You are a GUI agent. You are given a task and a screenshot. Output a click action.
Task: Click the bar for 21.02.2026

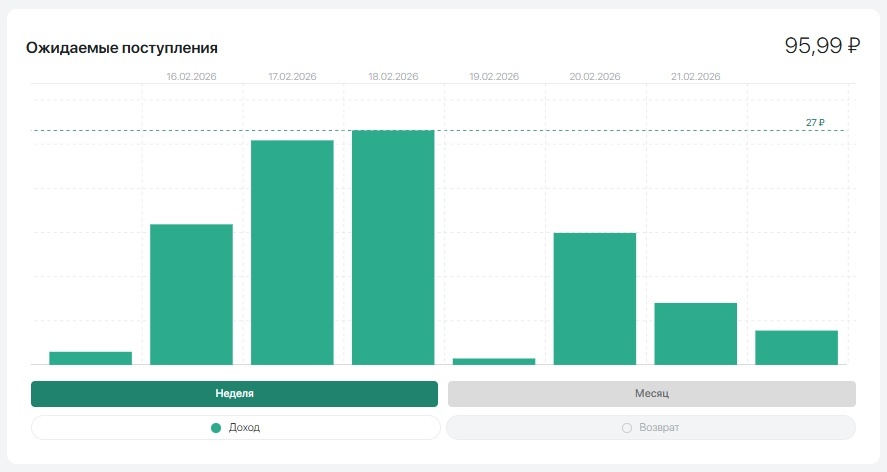point(696,334)
